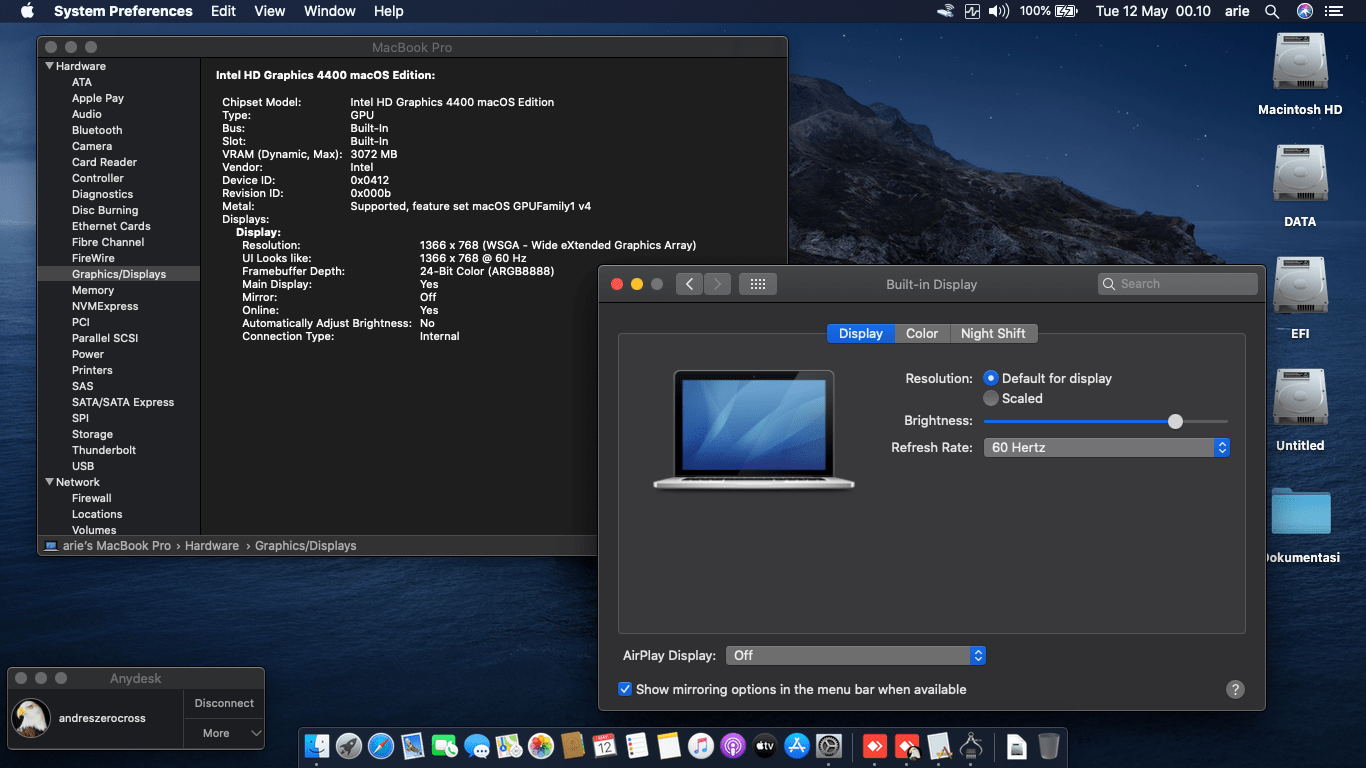
Task: Switch to the Night Shift tab
Action: pyautogui.click(x=993, y=333)
